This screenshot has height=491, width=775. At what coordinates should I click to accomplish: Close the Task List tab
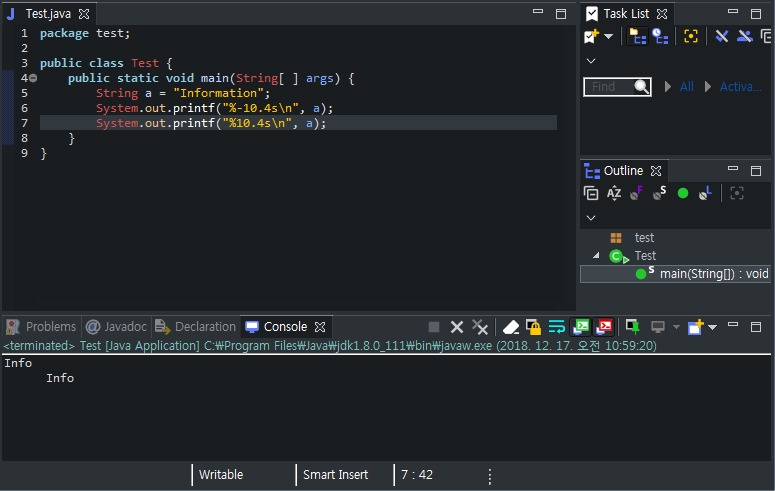[662, 14]
